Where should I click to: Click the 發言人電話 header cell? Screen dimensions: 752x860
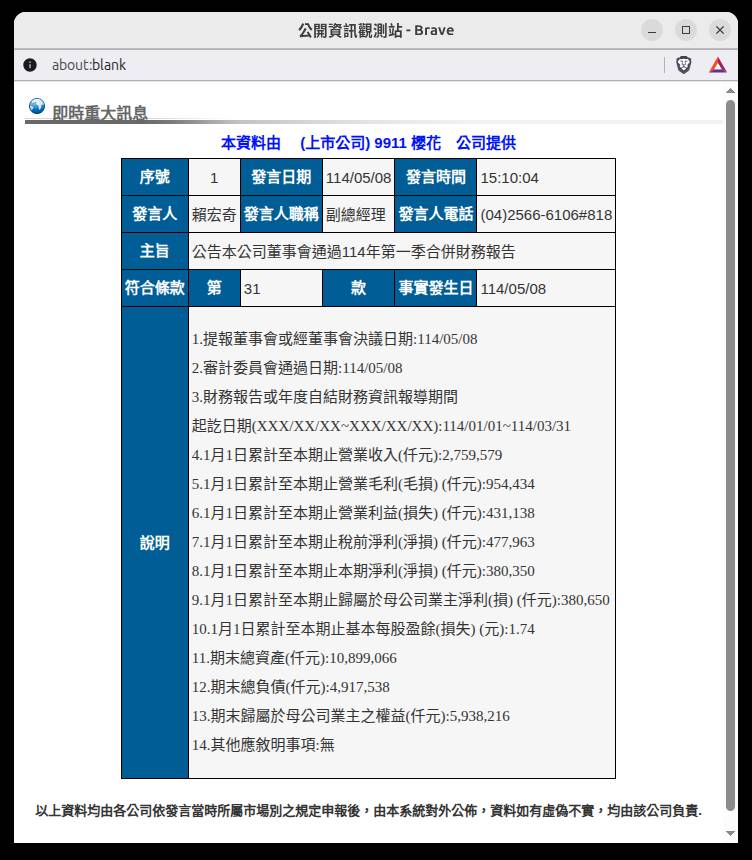[x=436, y=214]
